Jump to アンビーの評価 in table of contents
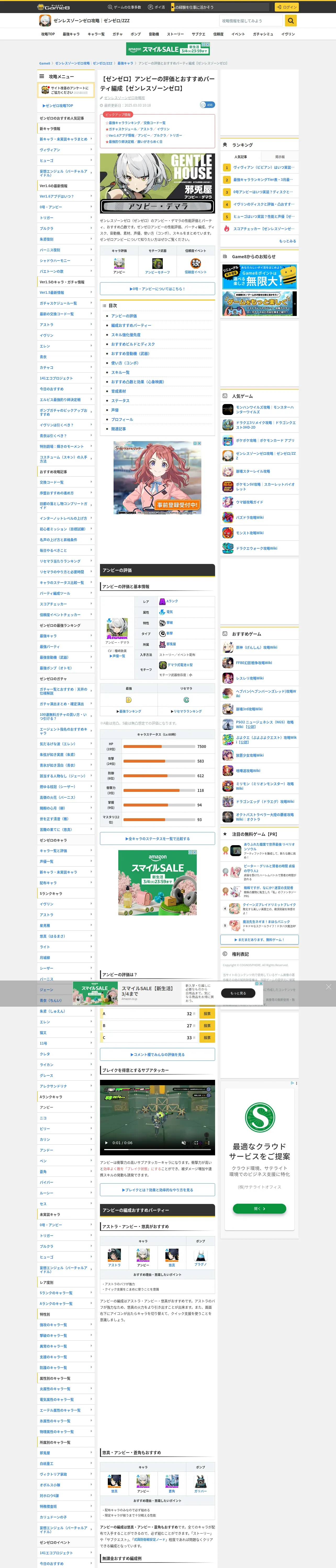 point(124,316)
